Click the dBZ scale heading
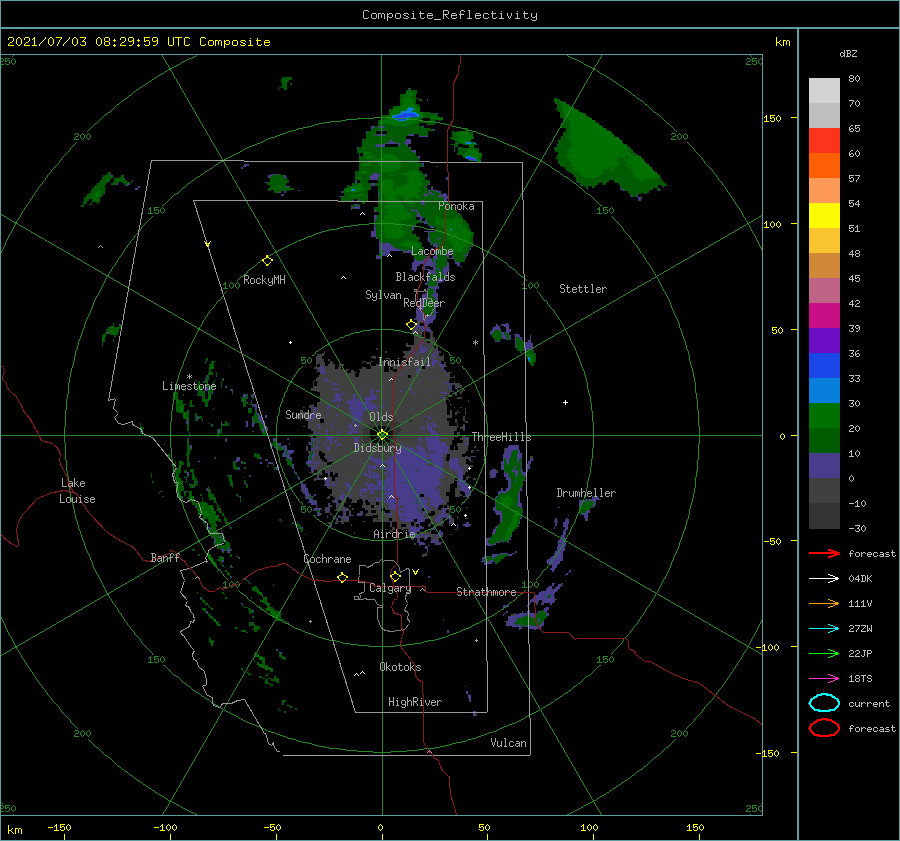The image size is (900, 841). coord(848,54)
